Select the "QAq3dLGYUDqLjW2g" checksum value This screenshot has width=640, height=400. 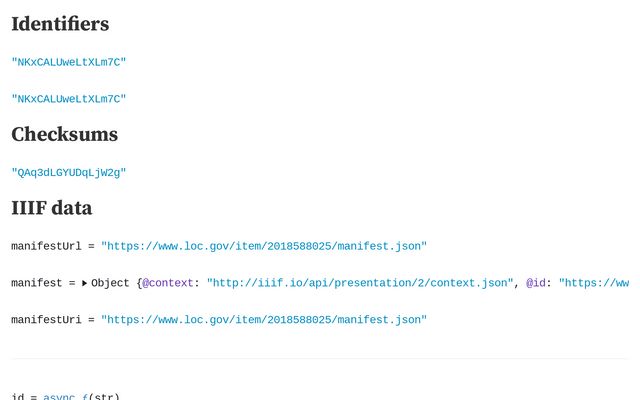tap(69, 173)
